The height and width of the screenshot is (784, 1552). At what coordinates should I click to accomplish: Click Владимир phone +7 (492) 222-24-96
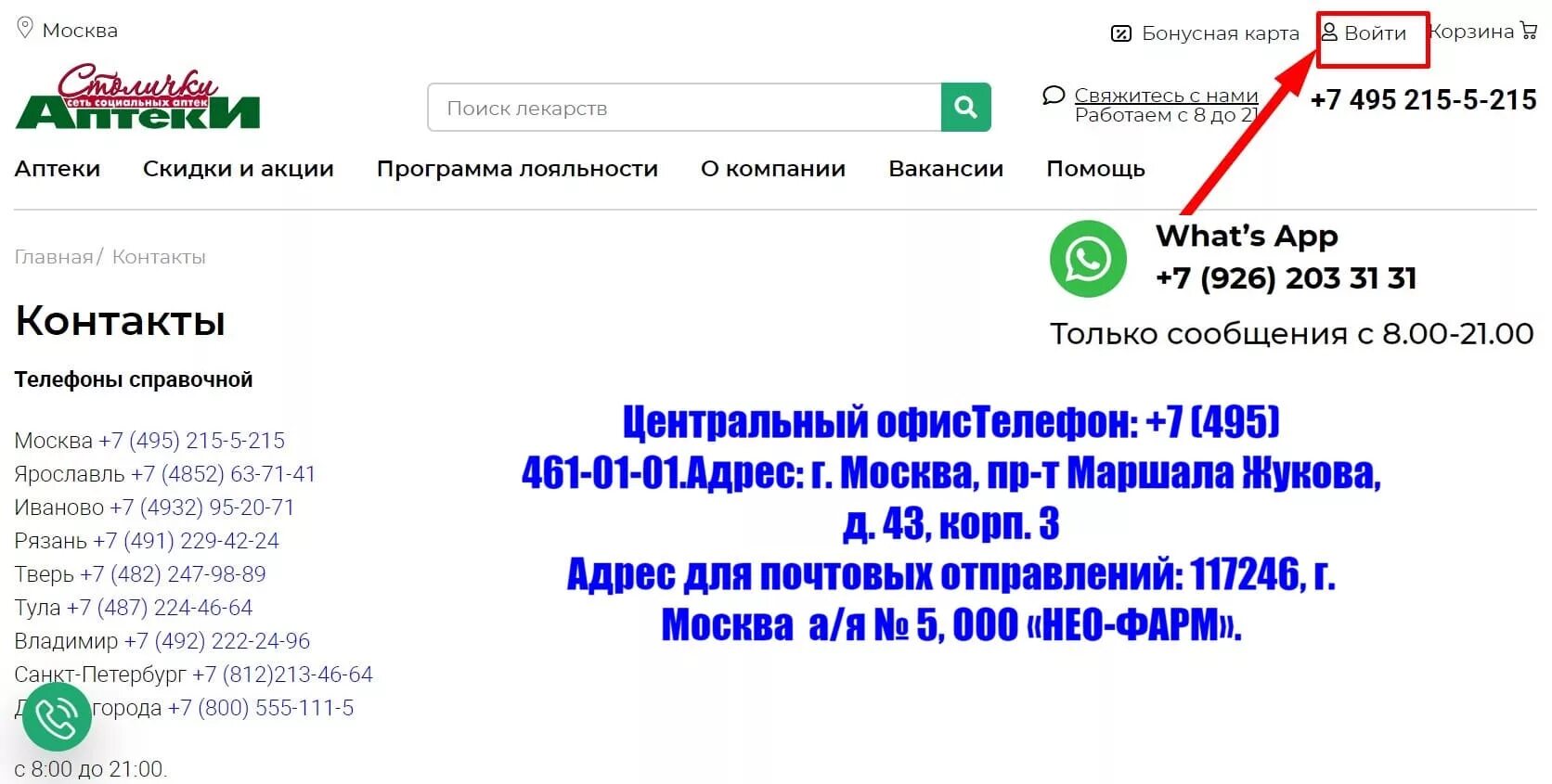(x=217, y=641)
